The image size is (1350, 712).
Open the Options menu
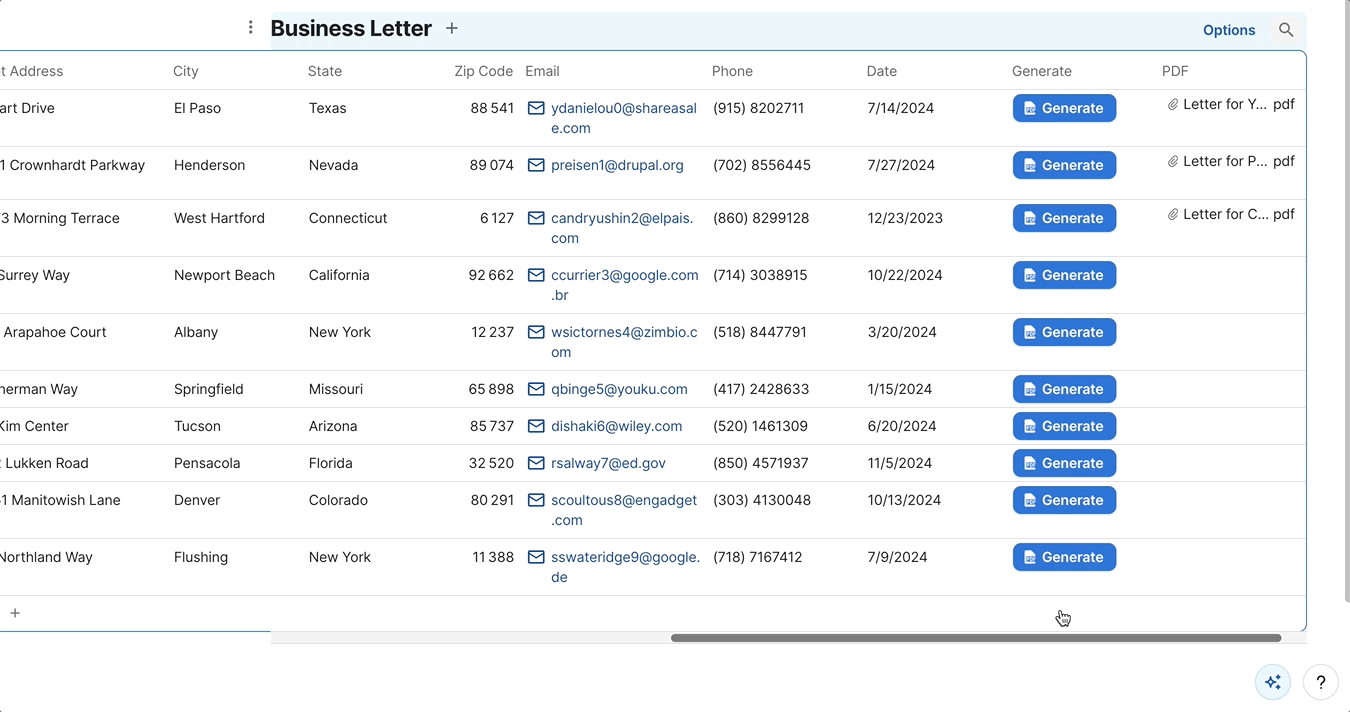[1229, 30]
